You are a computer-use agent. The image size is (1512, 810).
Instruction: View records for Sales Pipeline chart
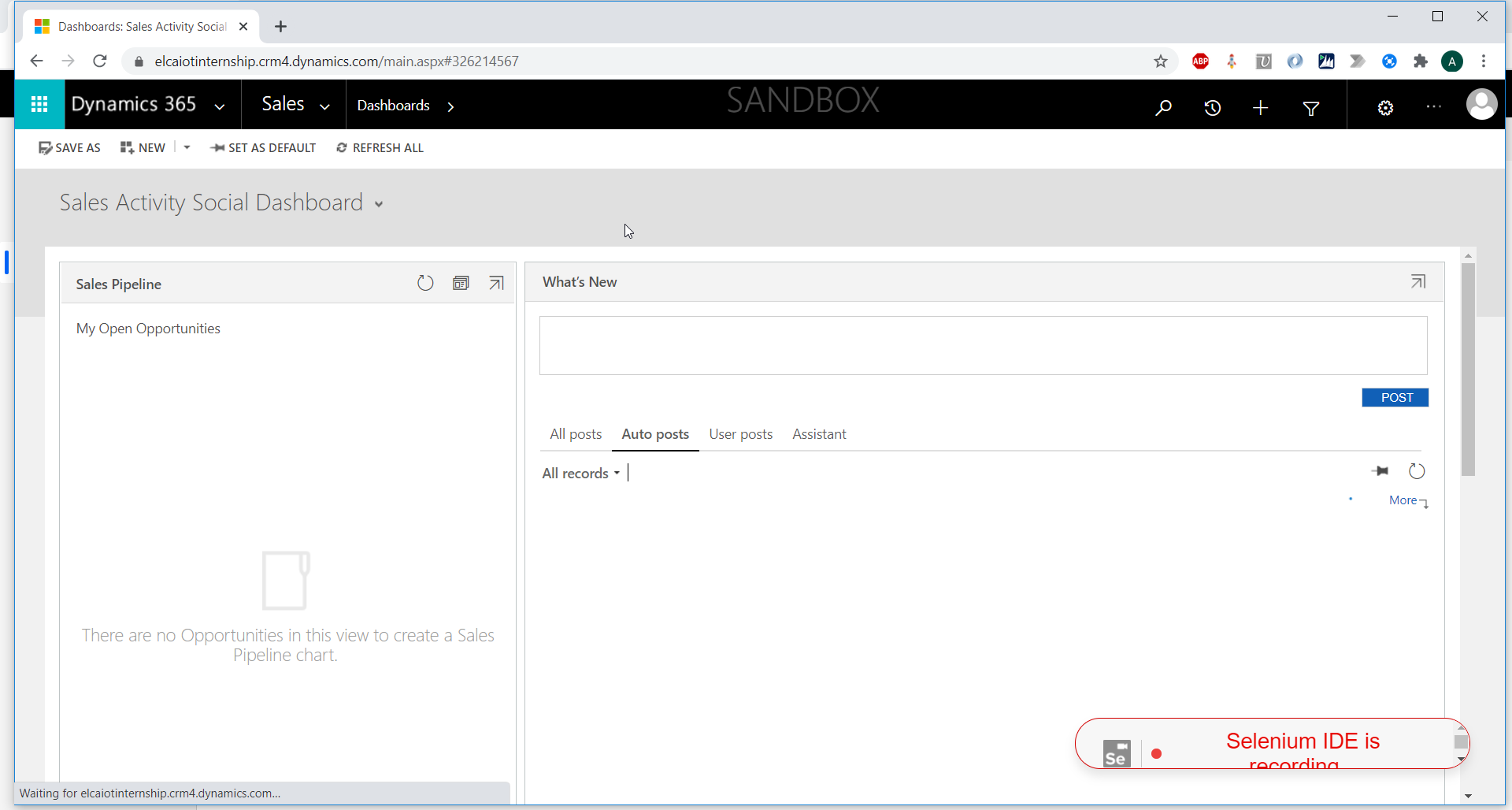tap(461, 283)
